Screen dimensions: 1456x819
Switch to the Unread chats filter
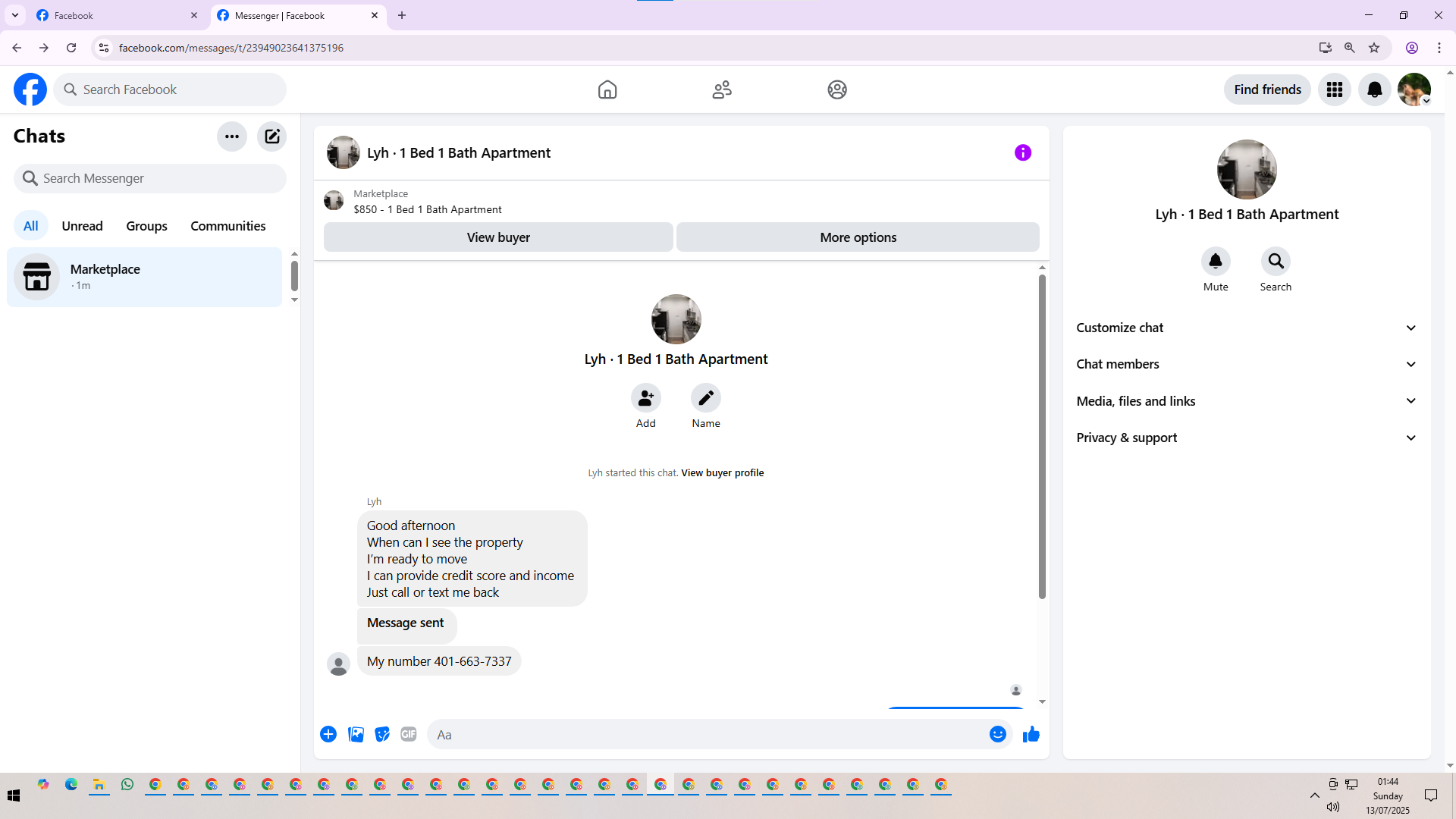click(x=82, y=226)
